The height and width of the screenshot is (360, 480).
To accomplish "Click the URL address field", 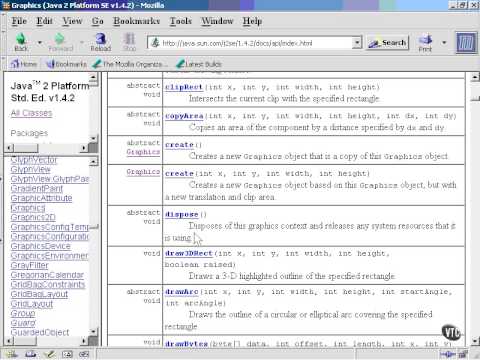I will click(x=255, y=43).
